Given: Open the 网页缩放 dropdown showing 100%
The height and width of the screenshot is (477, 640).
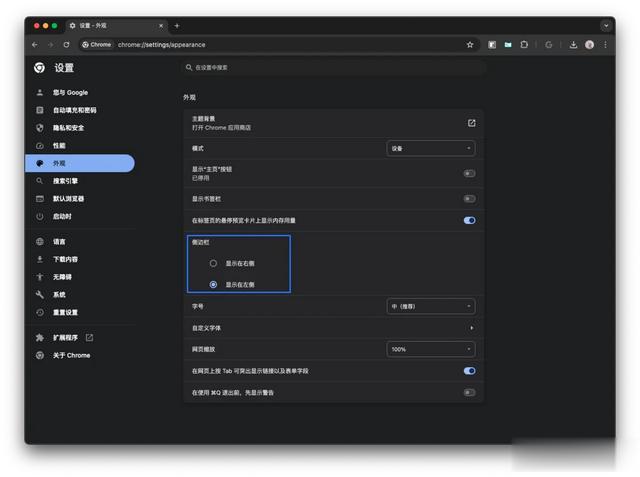Looking at the screenshot, I should [x=431, y=349].
